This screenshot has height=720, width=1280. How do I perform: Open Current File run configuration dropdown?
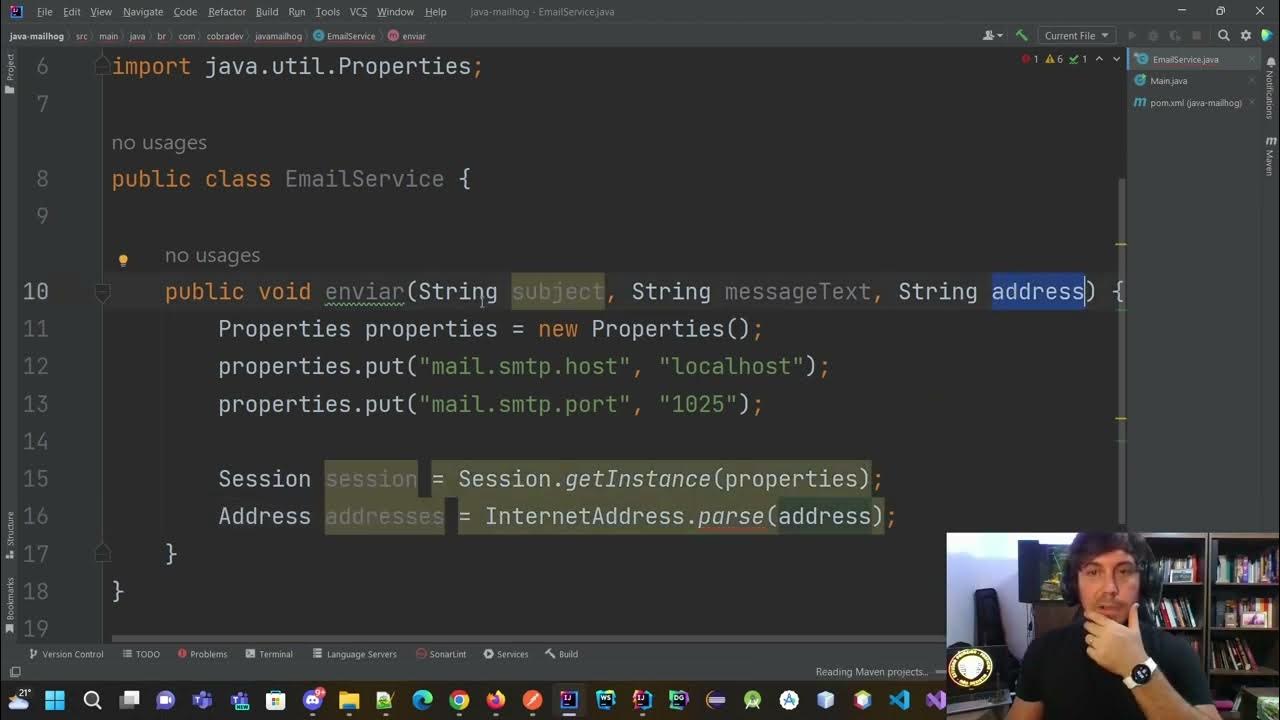point(1076,36)
